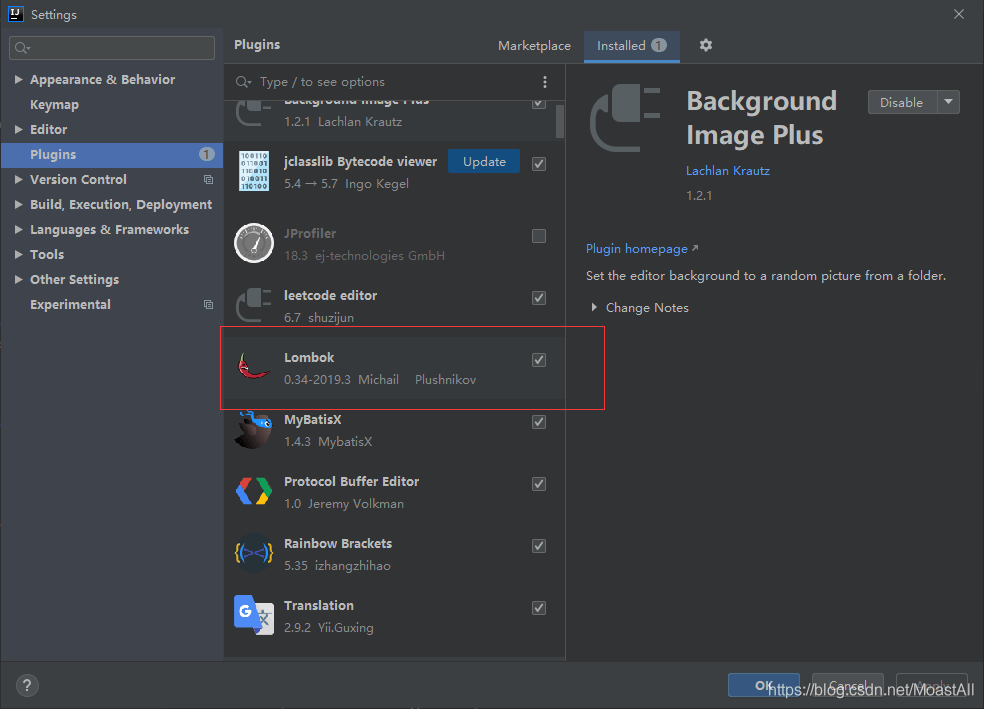
Task: Click the Lombok chili pepper icon
Action: [254, 367]
